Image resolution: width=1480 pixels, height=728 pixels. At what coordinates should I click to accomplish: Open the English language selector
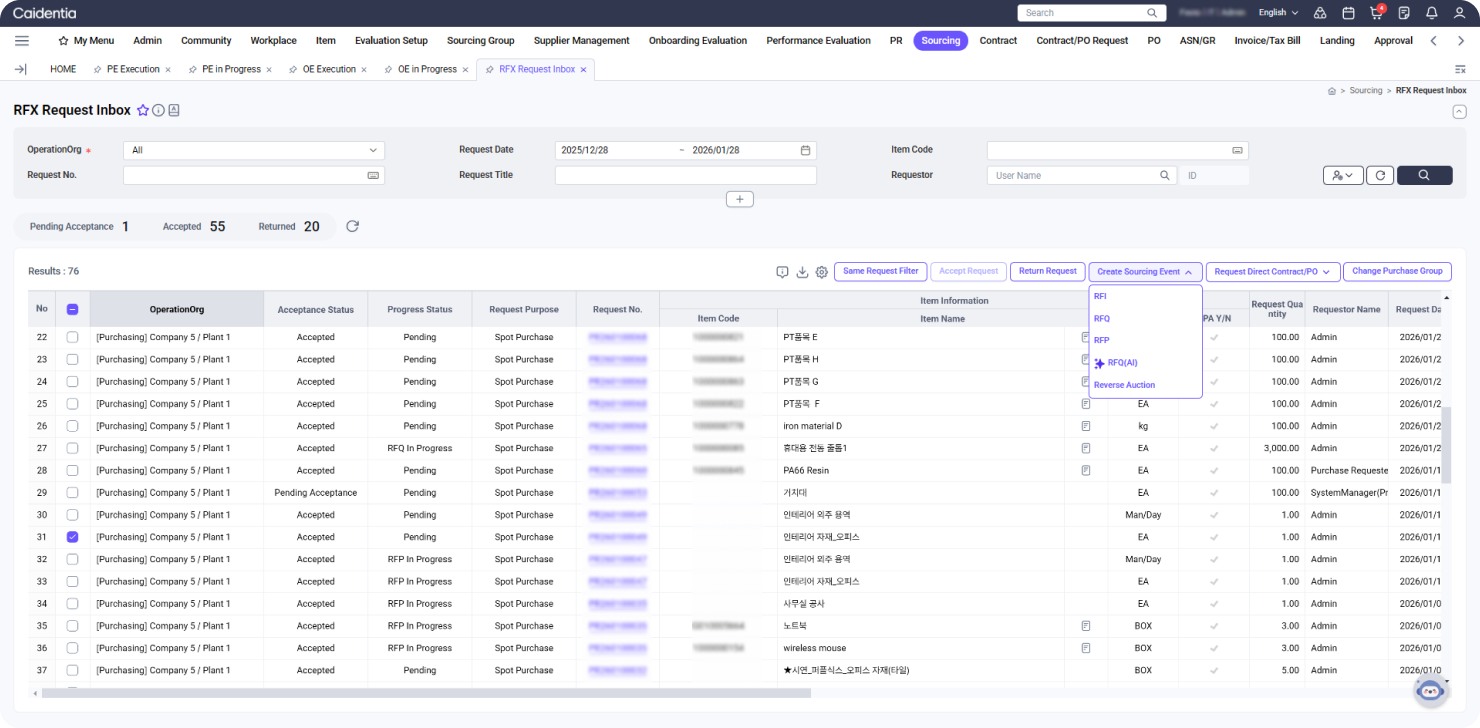click(1278, 13)
